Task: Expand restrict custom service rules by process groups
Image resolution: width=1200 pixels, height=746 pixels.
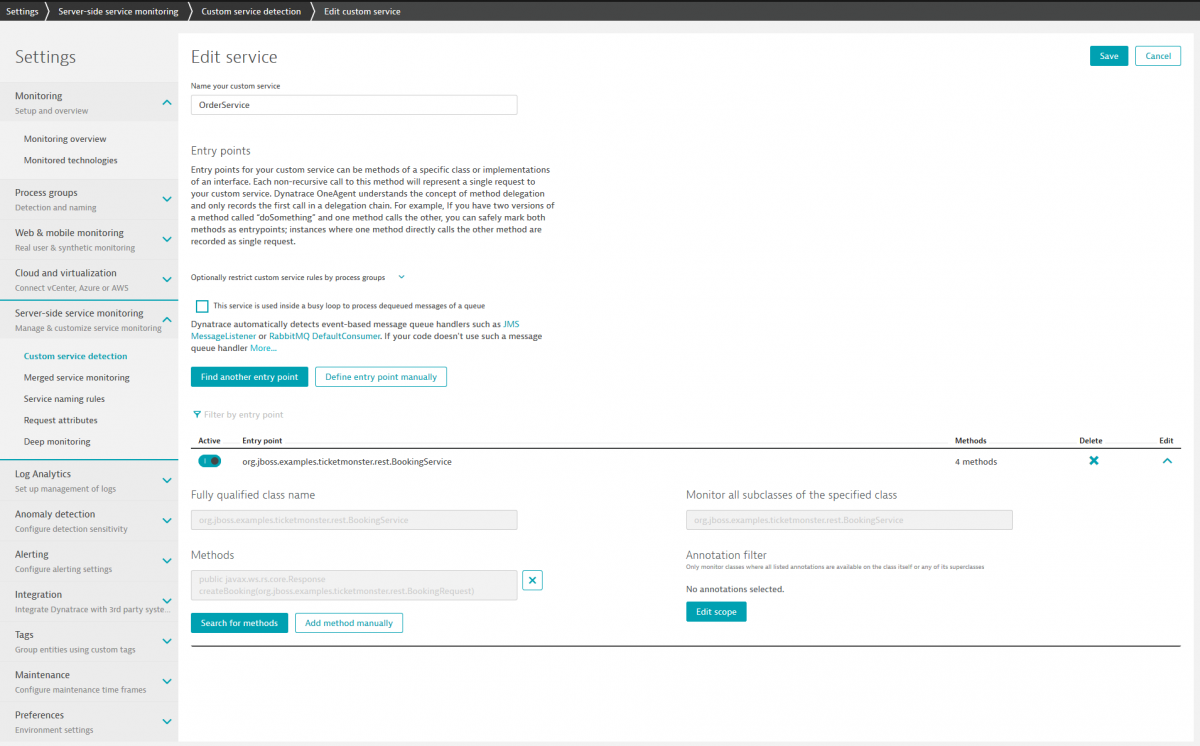Action: 400,277
